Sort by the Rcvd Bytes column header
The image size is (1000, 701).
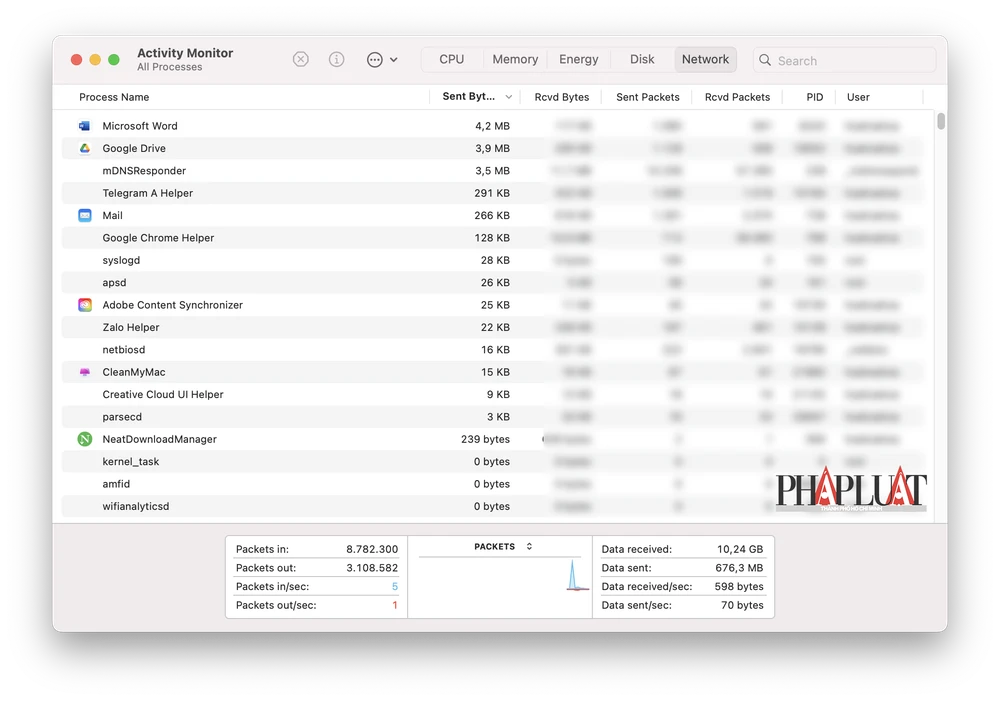click(561, 97)
